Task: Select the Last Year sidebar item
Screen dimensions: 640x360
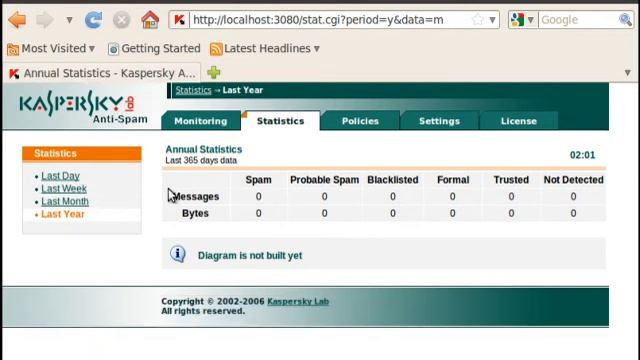Action: 62,214
